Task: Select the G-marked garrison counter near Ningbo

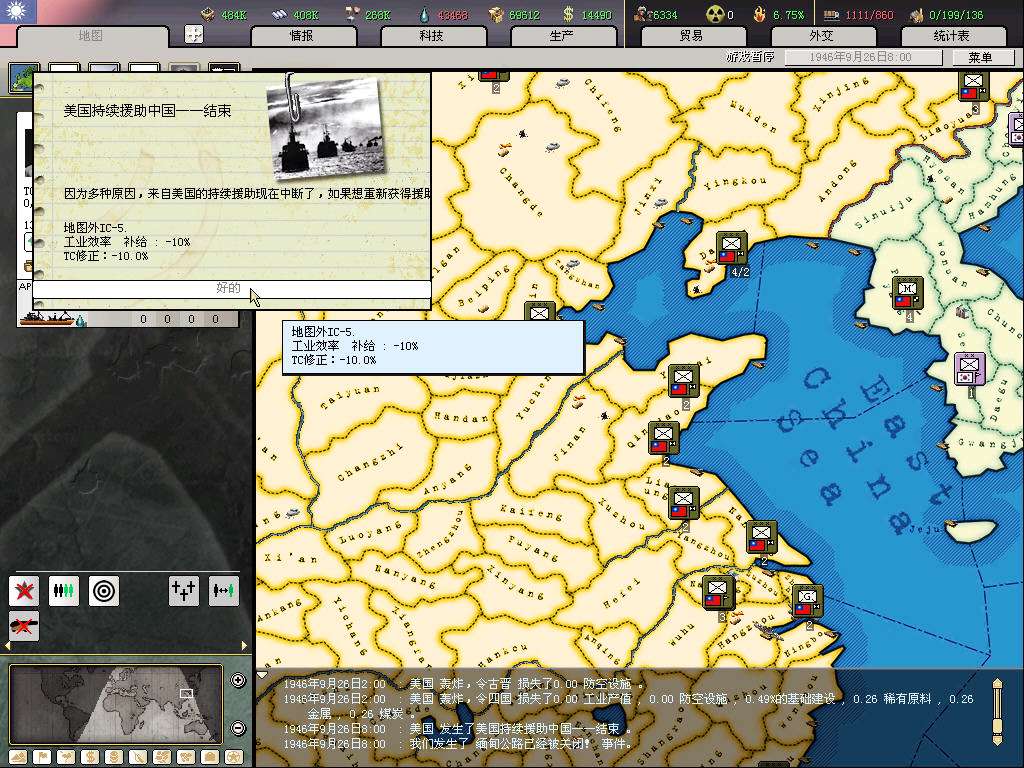Action: pos(807,602)
